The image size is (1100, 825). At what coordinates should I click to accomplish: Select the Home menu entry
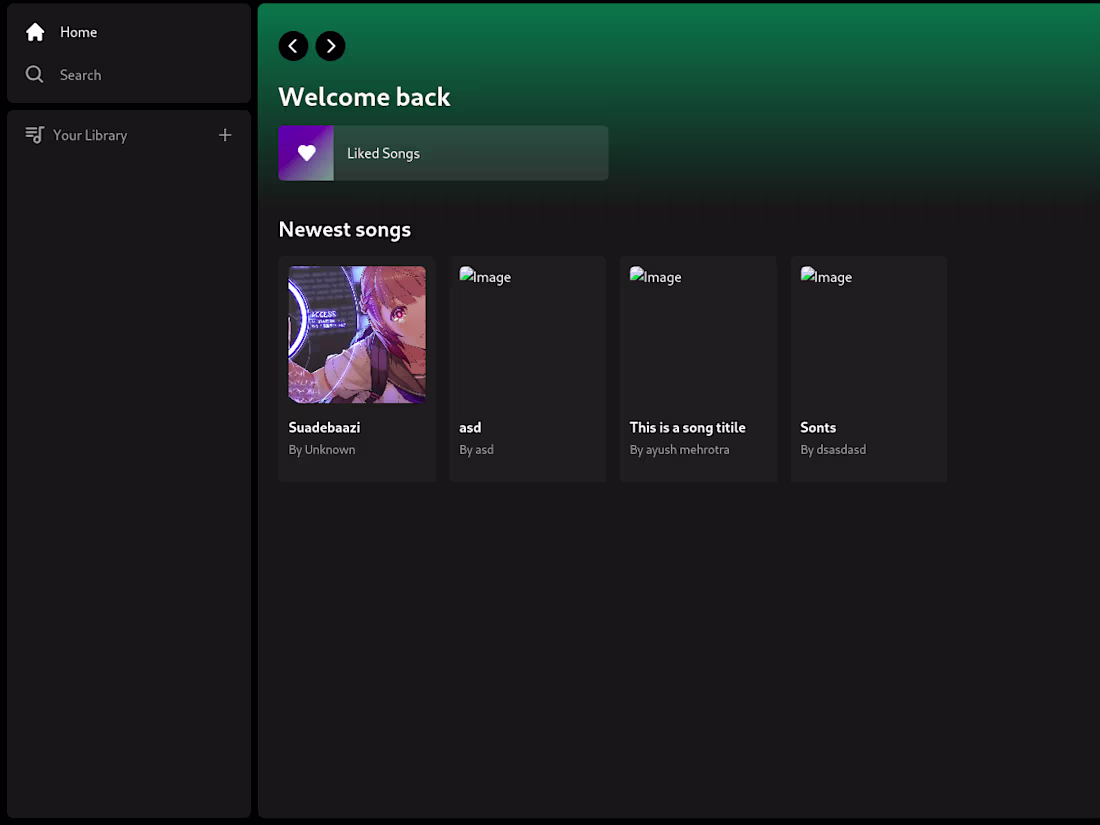[x=78, y=32]
